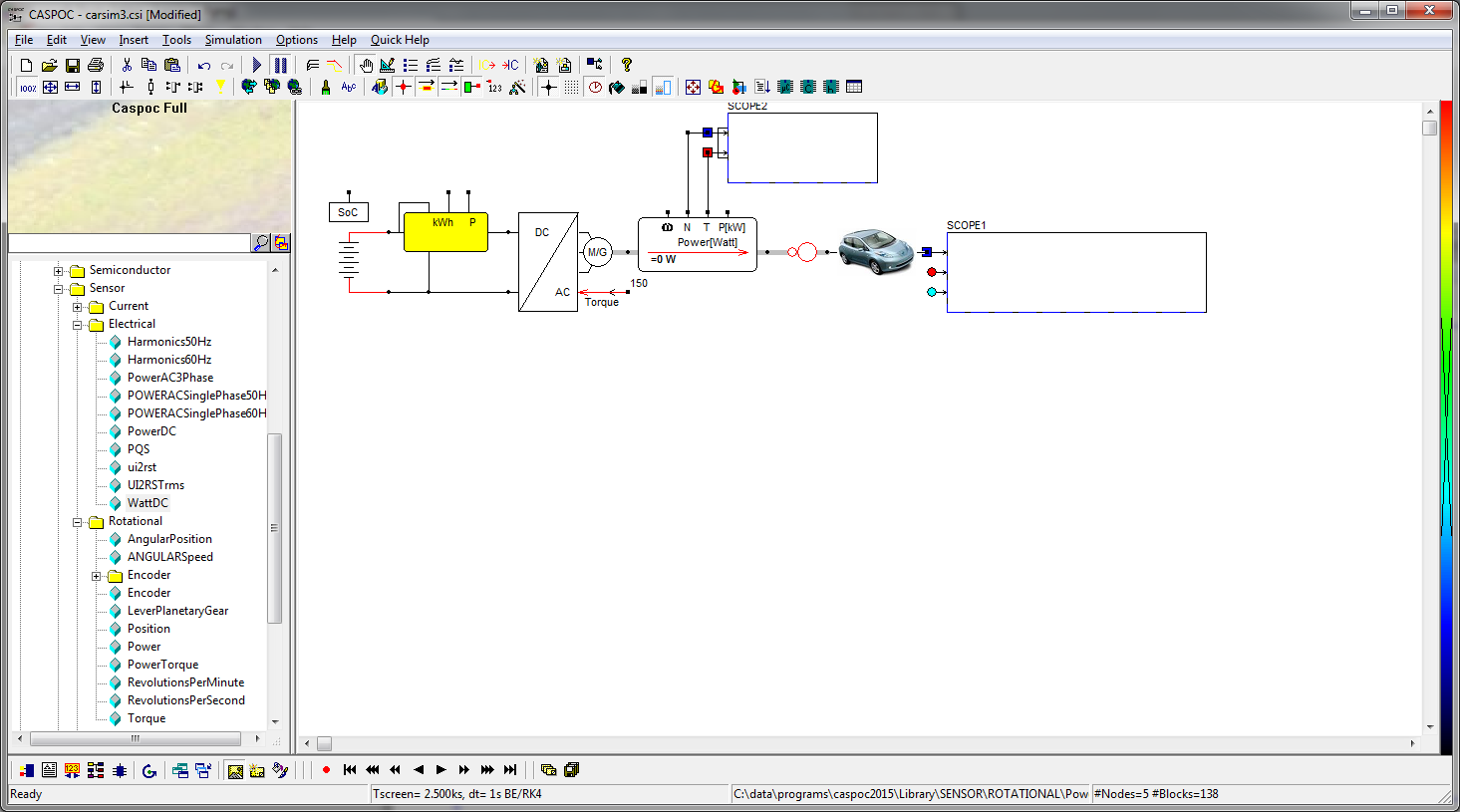Open the Abc text label tool
This screenshot has width=1460, height=812.
pos(349,88)
